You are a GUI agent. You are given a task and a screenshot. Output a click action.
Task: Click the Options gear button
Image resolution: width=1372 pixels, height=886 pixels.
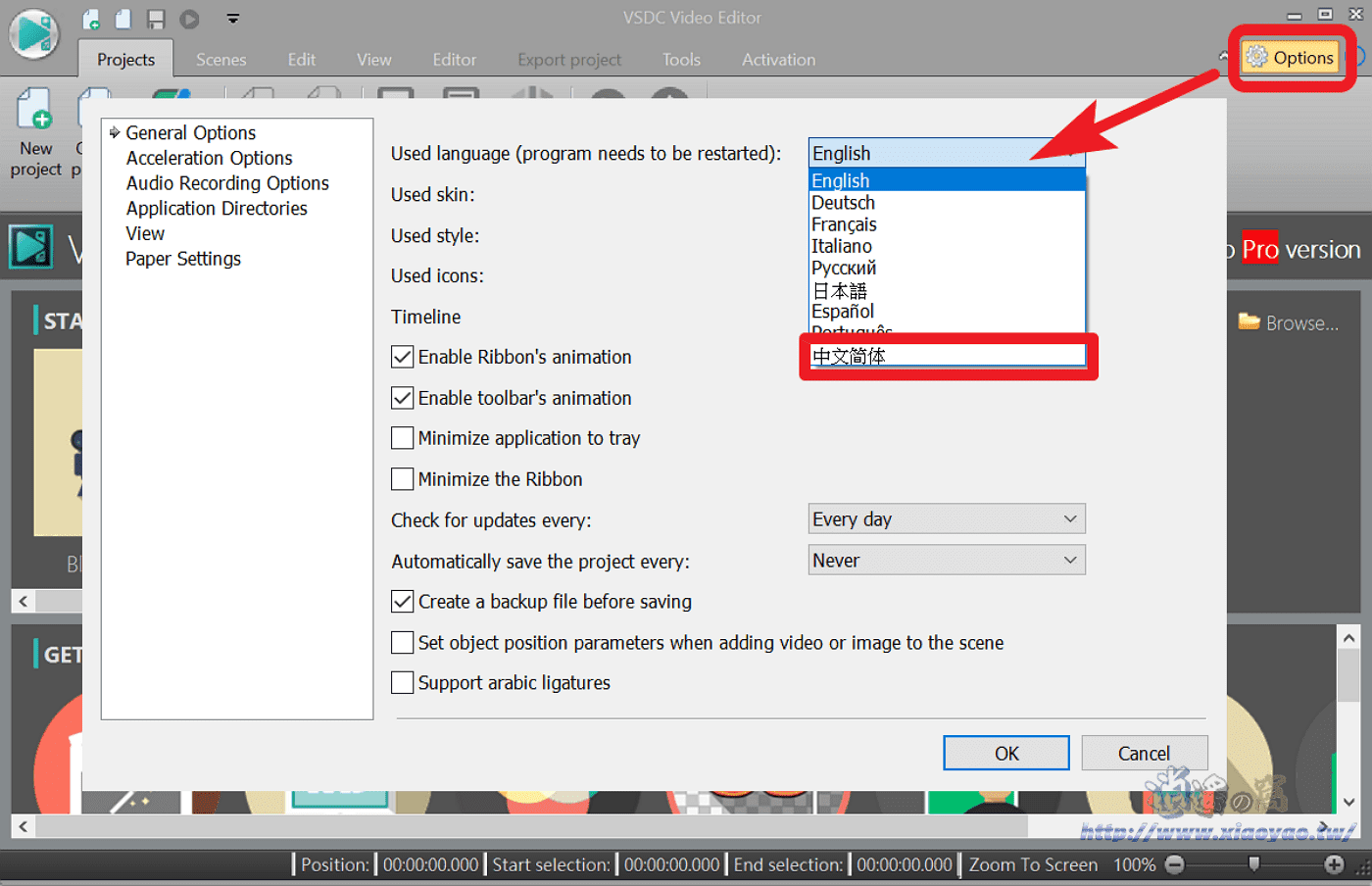coord(1291,58)
